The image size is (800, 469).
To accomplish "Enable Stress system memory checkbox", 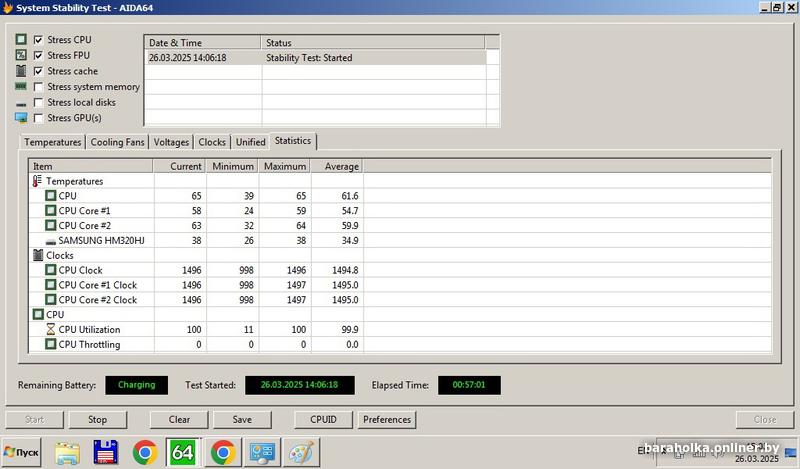I will click(38, 87).
